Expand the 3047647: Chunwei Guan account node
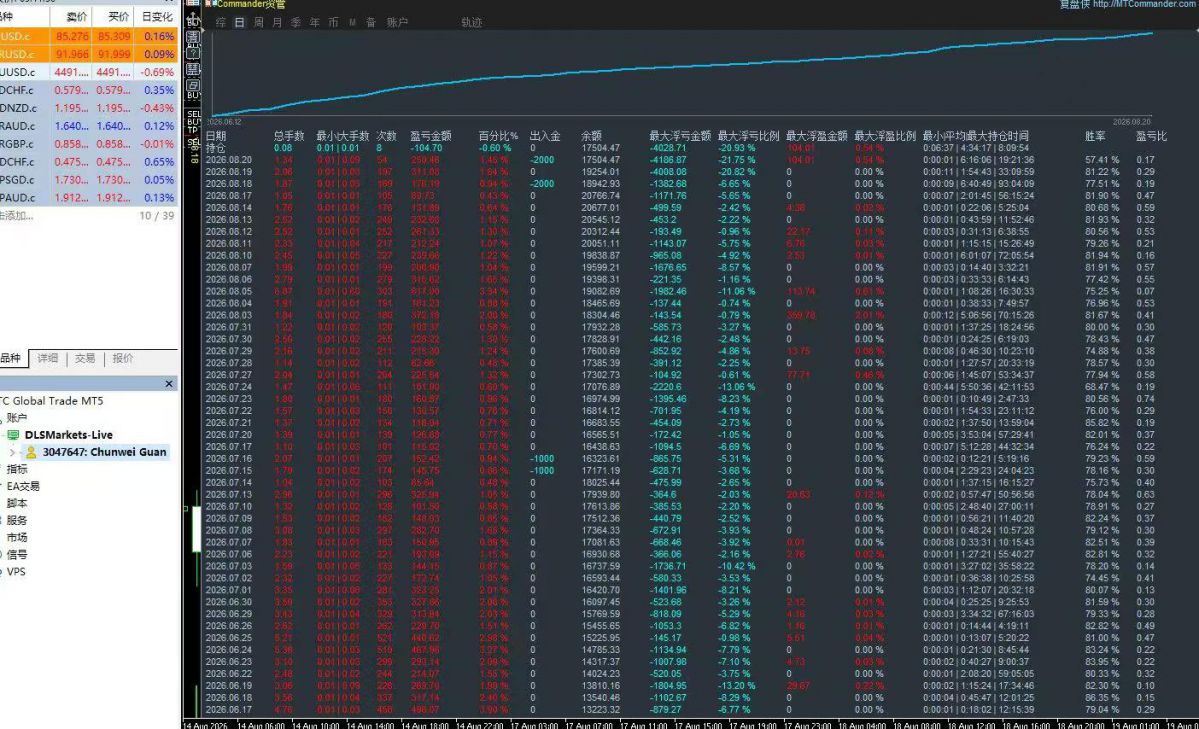This screenshot has height=729, width=1199. tap(12, 452)
